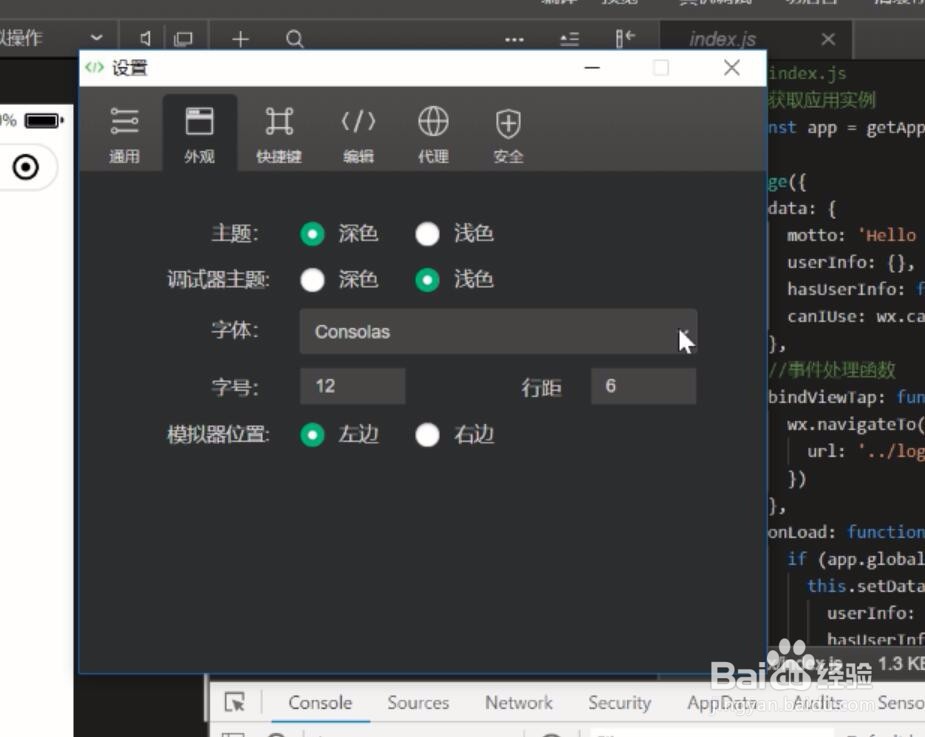Screen dimensions: 925x737
Task: Select 浅色 for the 主题 theme
Action: click(428, 233)
